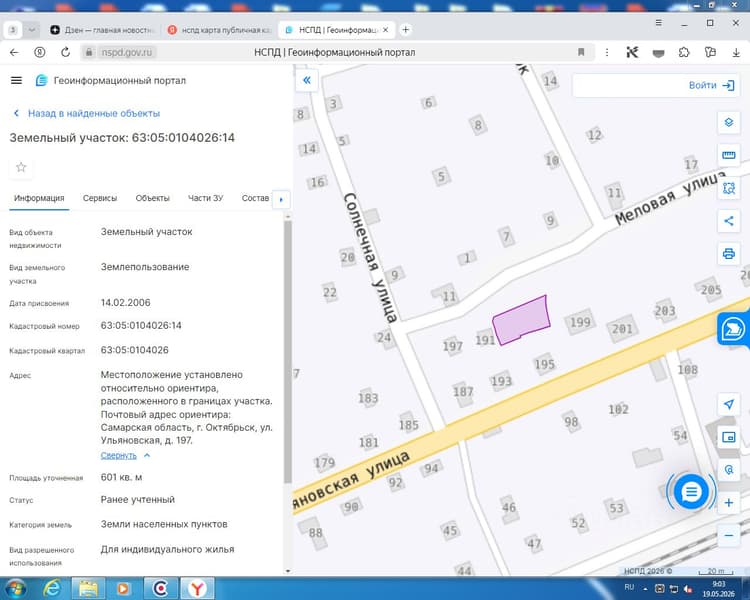Open Internet Explorer from taskbar
The width and height of the screenshot is (750, 600).
52,588
